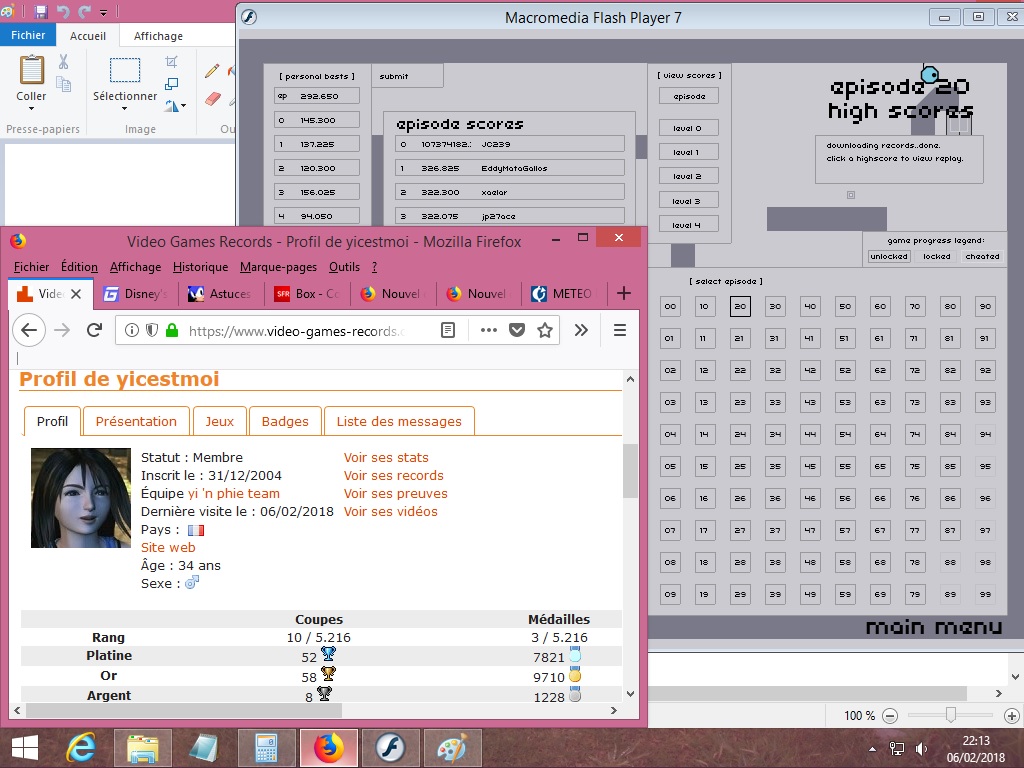Bookmark this page with the star icon

pyautogui.click(x=545, y=330)
